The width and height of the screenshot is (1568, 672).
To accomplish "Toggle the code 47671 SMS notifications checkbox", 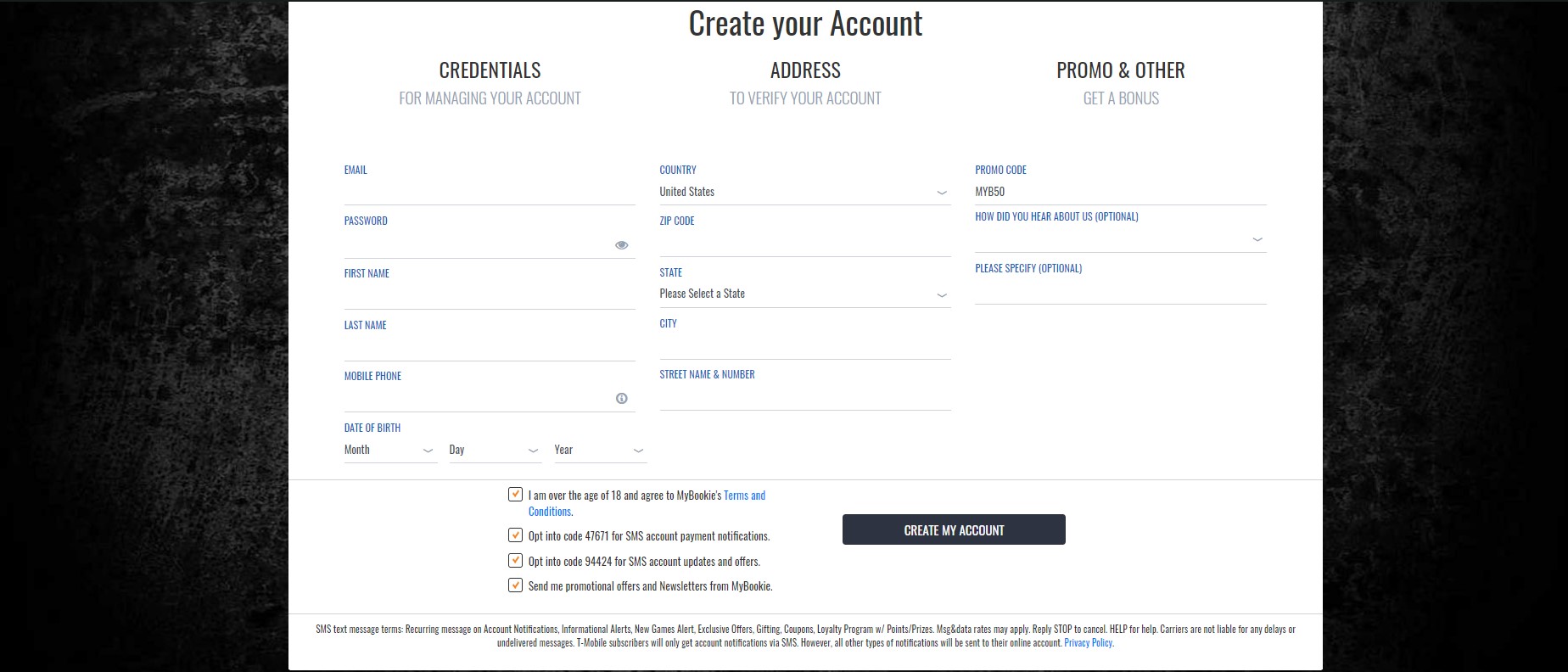I will pos(515,535).
